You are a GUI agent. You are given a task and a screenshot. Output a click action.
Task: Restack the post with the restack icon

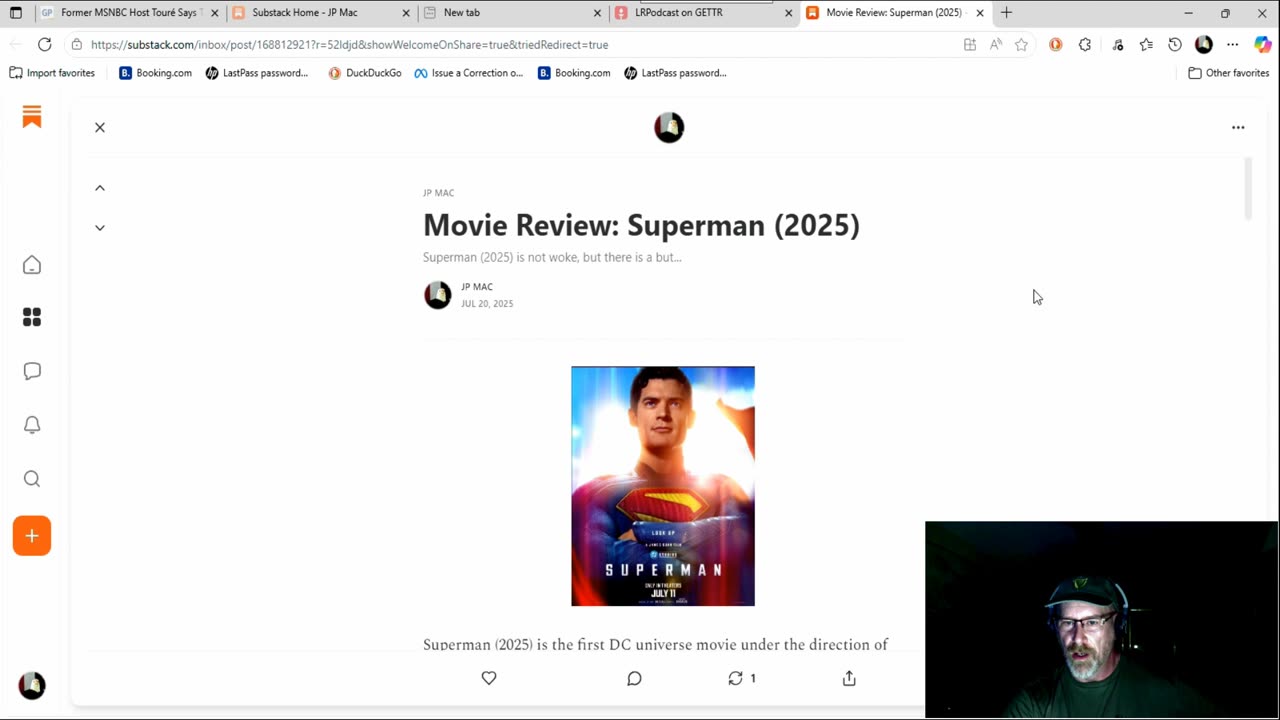coord(735,678)
